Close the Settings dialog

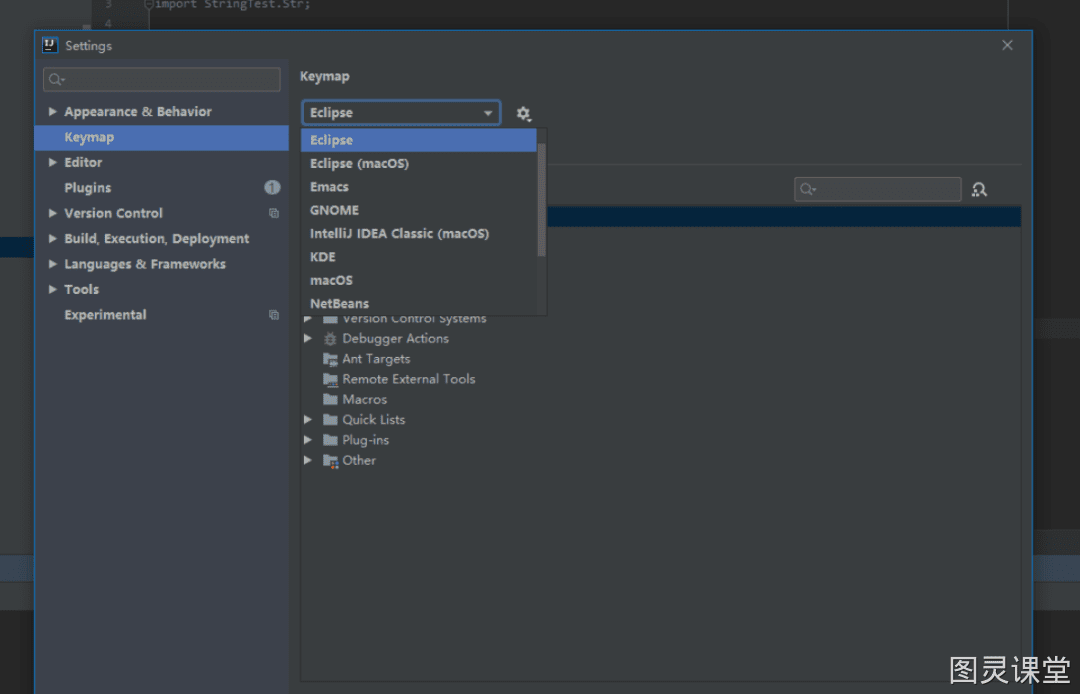tap(1007, 45)
